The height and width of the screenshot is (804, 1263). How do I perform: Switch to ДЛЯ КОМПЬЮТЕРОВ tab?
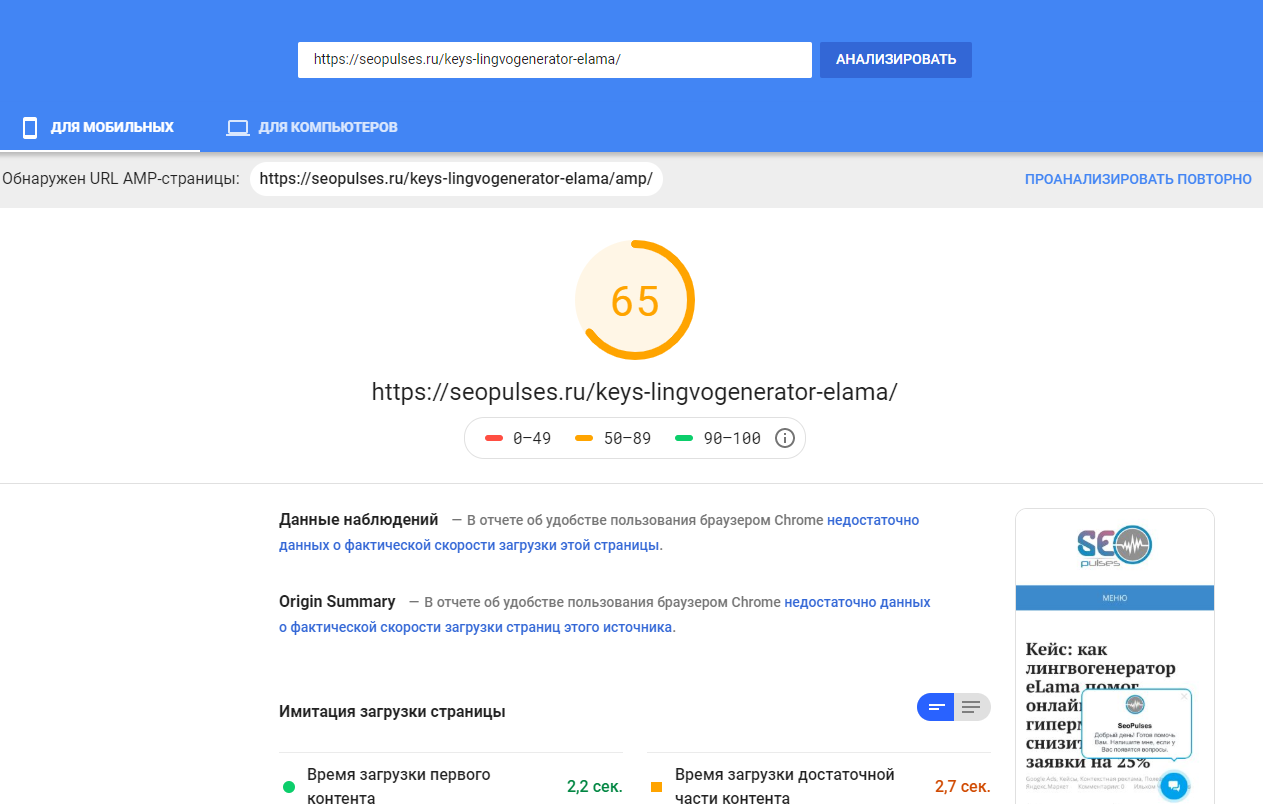[312, 128]
